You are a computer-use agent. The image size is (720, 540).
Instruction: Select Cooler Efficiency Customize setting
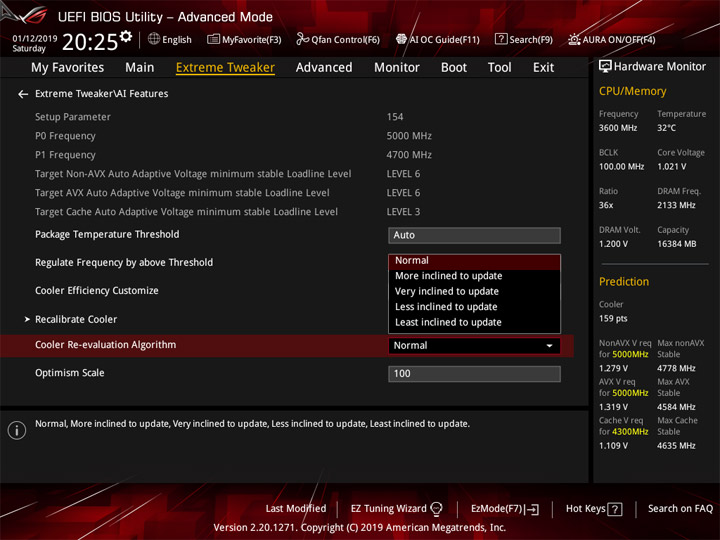97,291
